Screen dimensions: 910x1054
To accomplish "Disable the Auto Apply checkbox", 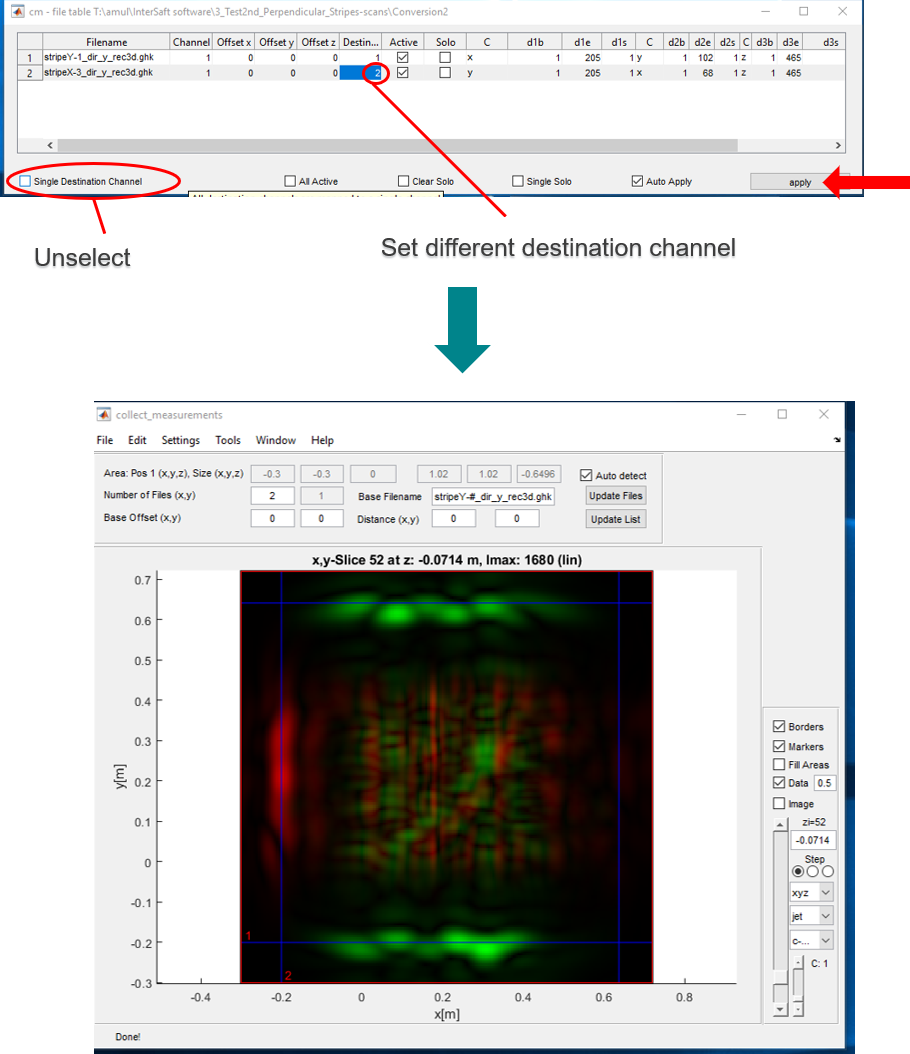I will [637, 181].
